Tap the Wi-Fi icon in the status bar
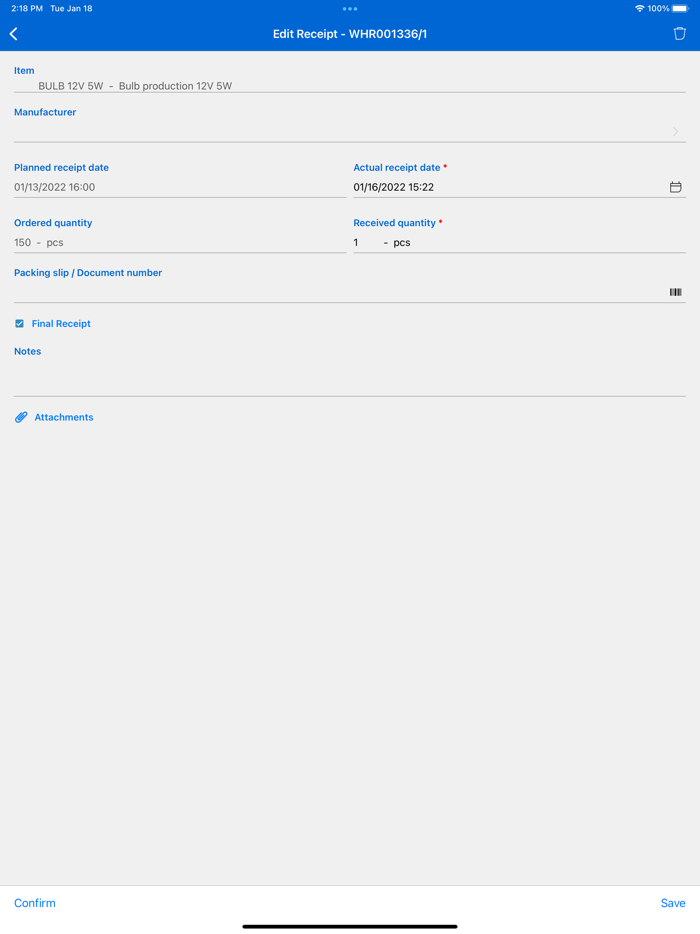700x934 pixels. (641, 10)
